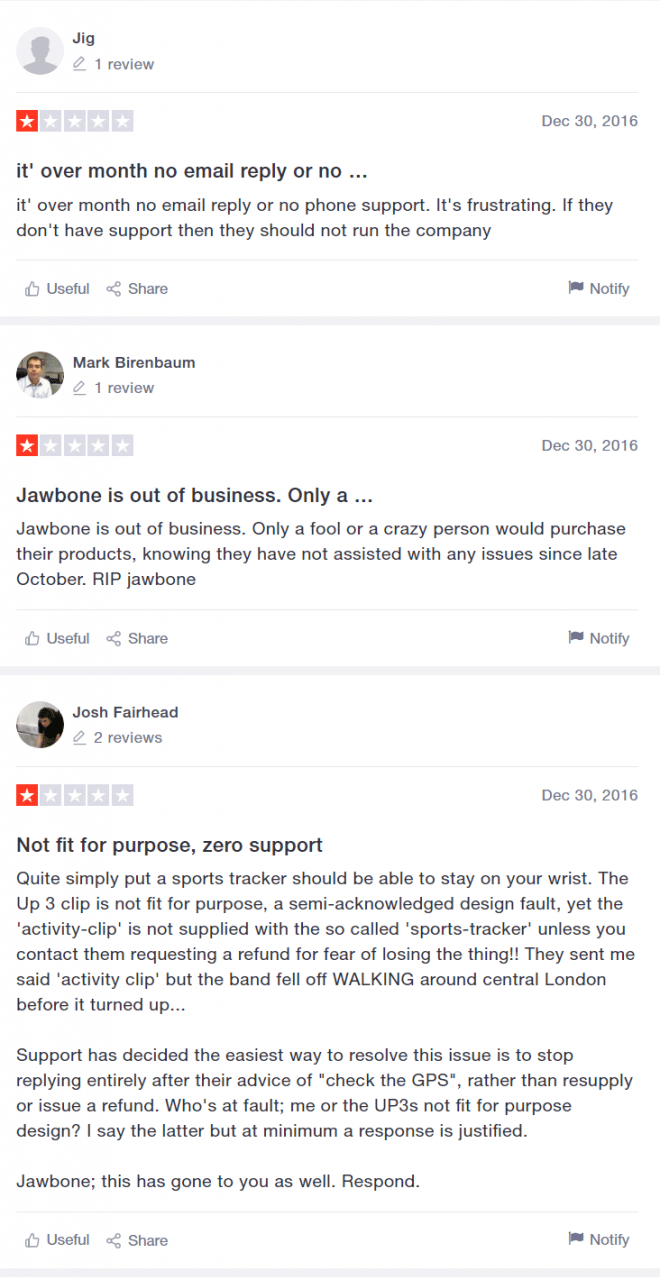The width and height of the screenshot is (660, 1280).
Task: Click thumbs-up icon on Josh Fairhead's review
Action: (x=32, y=1240)
